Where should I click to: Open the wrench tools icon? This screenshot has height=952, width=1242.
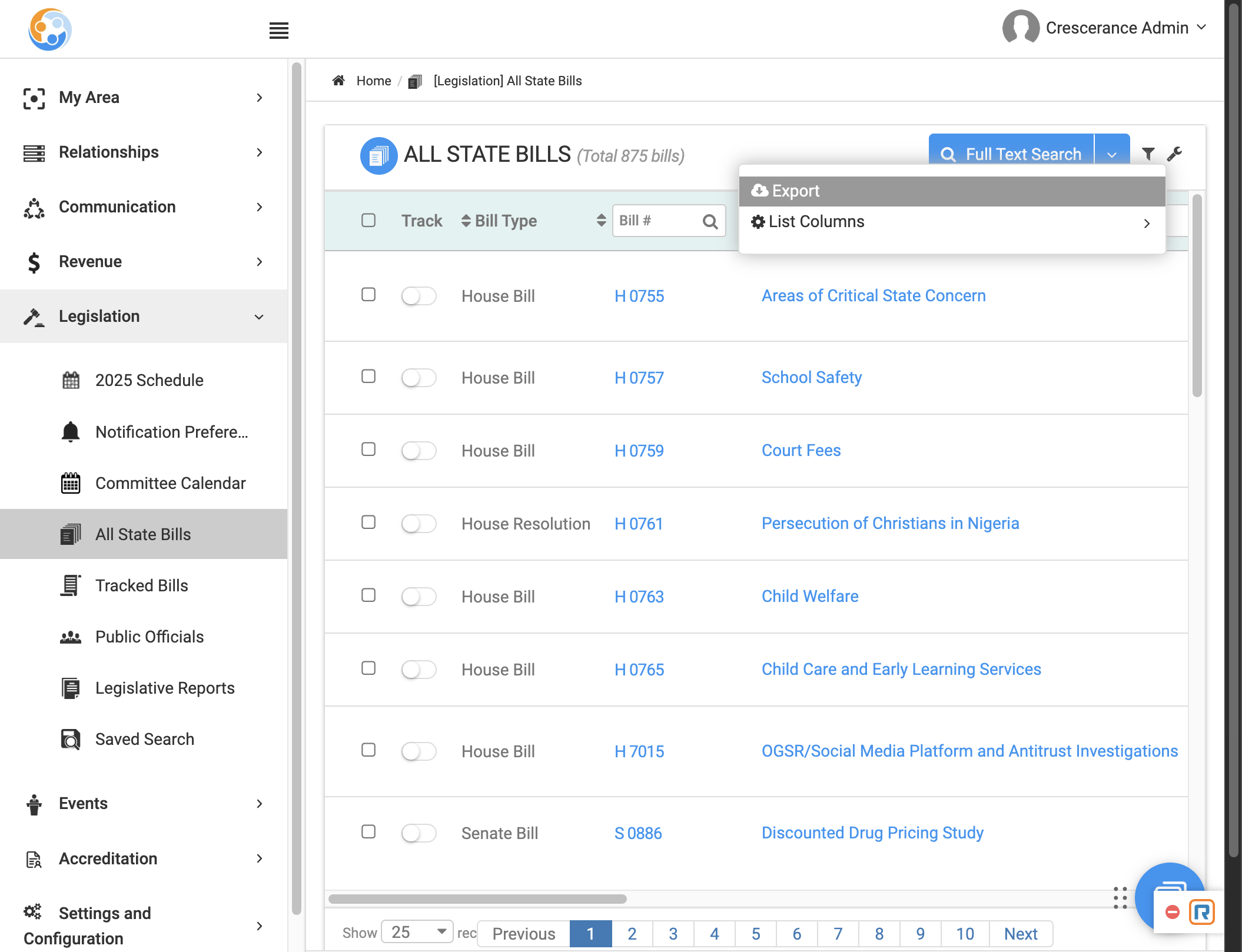pos(1174,154)
